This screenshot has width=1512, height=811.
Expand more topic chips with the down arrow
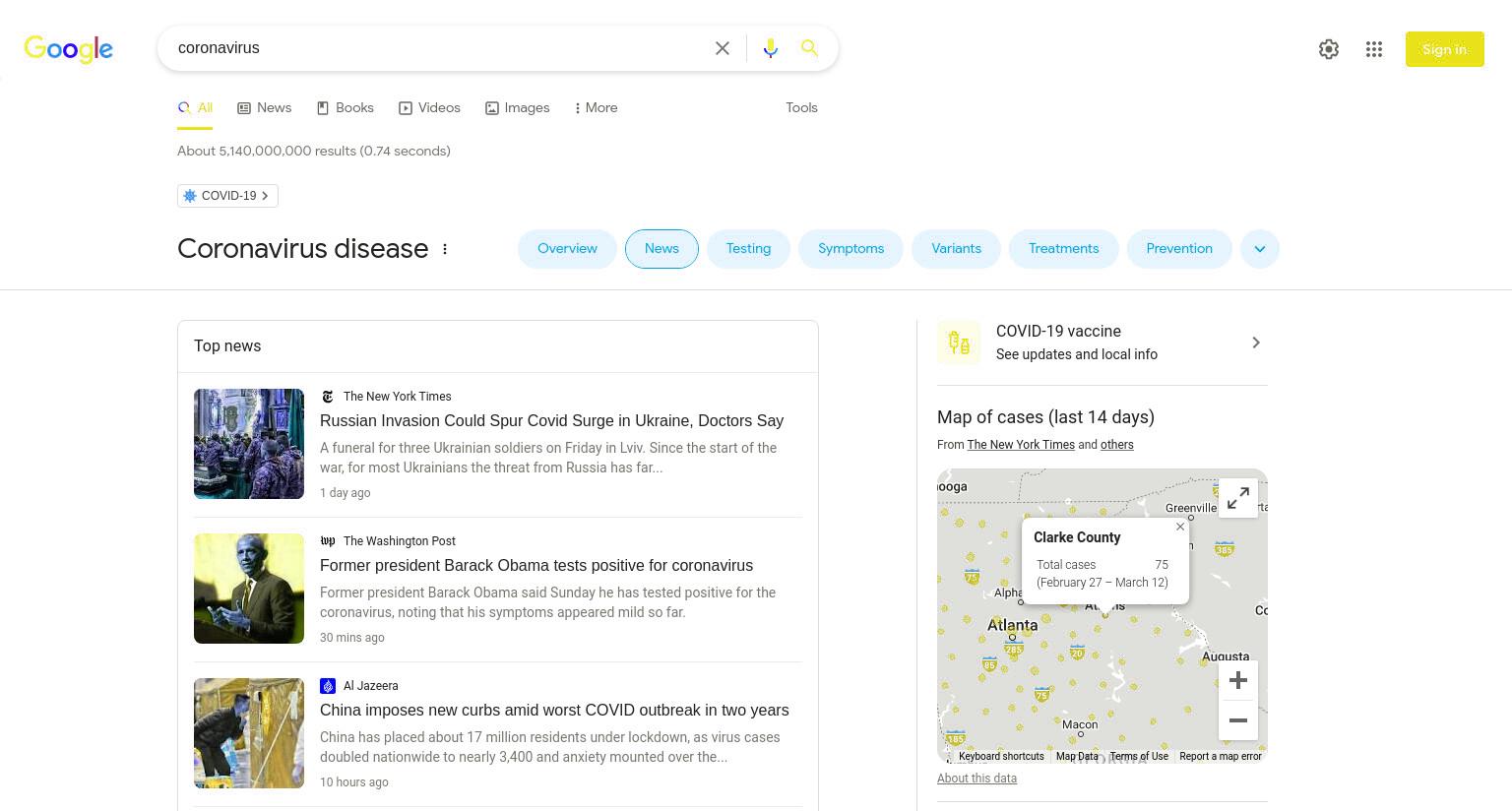click(x=1260, y=249)
